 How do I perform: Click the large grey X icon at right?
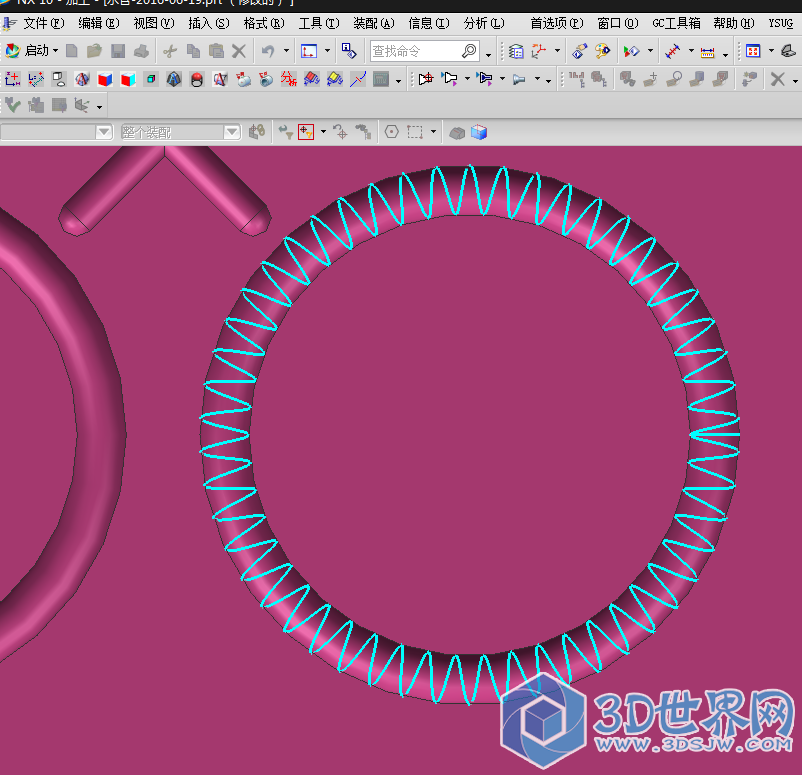[x=777, y=79]
